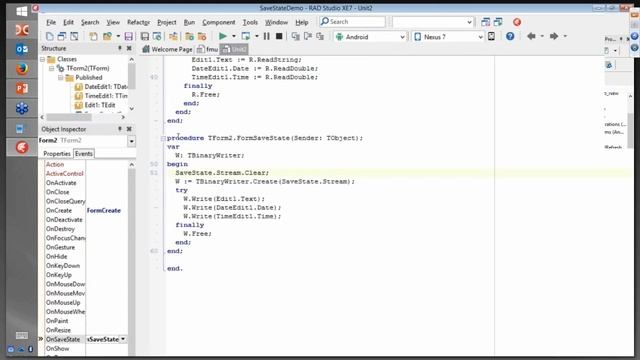Select the Events tab
Image resolution: width=640 pixels, height=360 pixels.
pyautogui.click(x=84, y=154)
